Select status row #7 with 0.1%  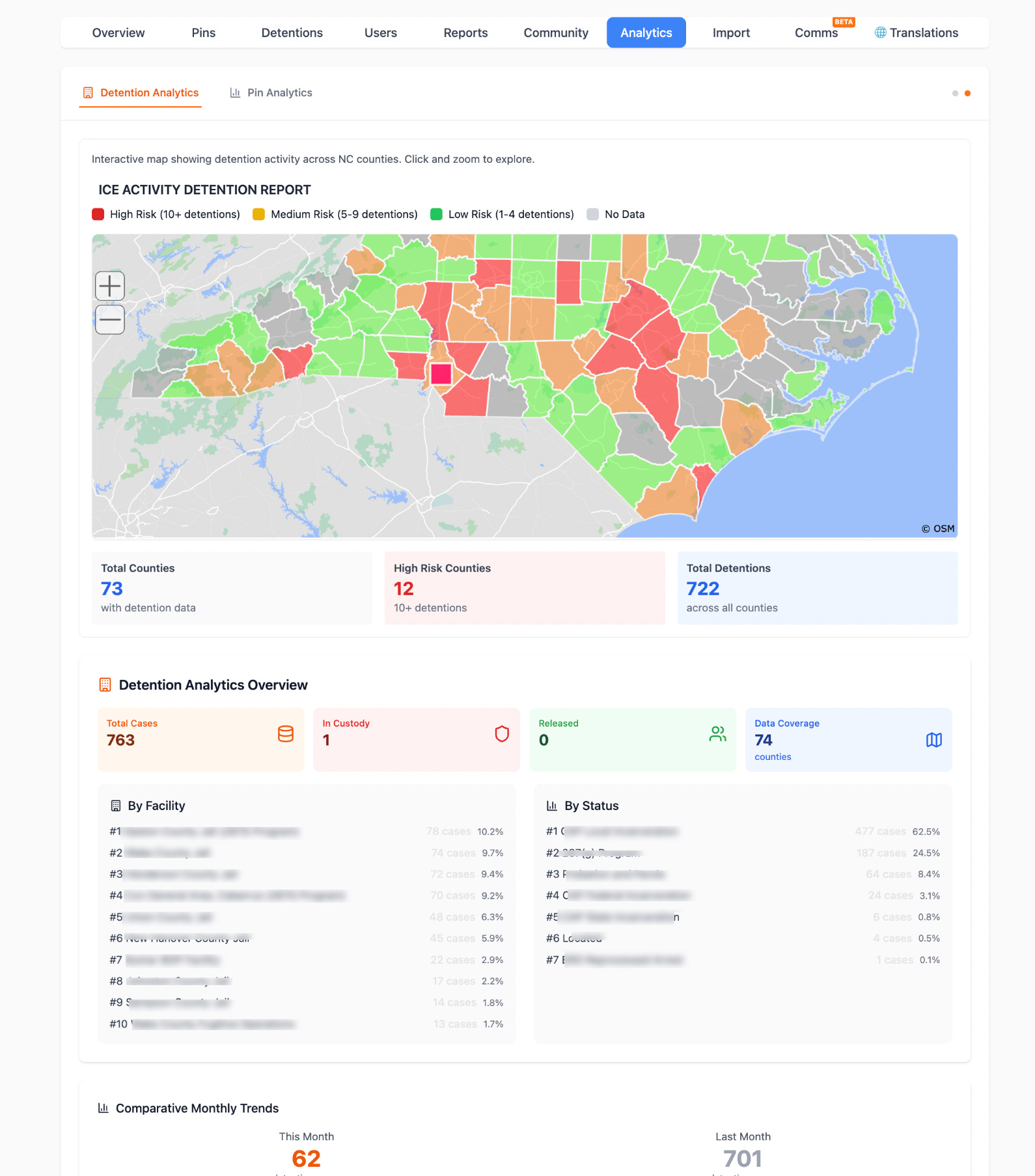coord(743,960)
